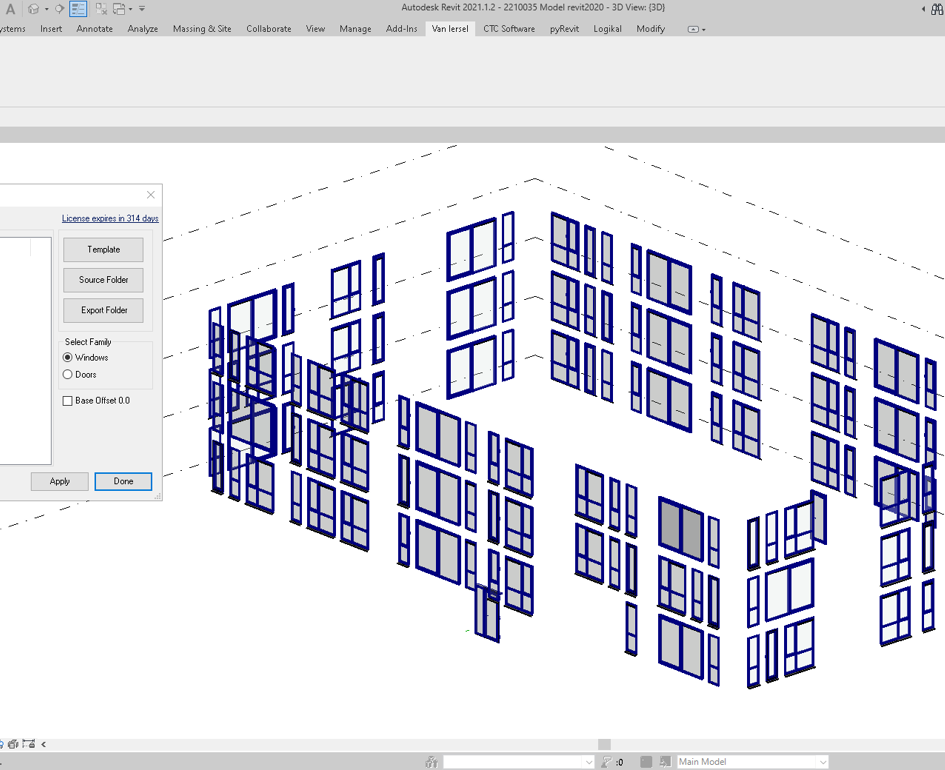Switch to the Massing & Site ribbon tab
The image size is (945, 770).
click(201, 29)
